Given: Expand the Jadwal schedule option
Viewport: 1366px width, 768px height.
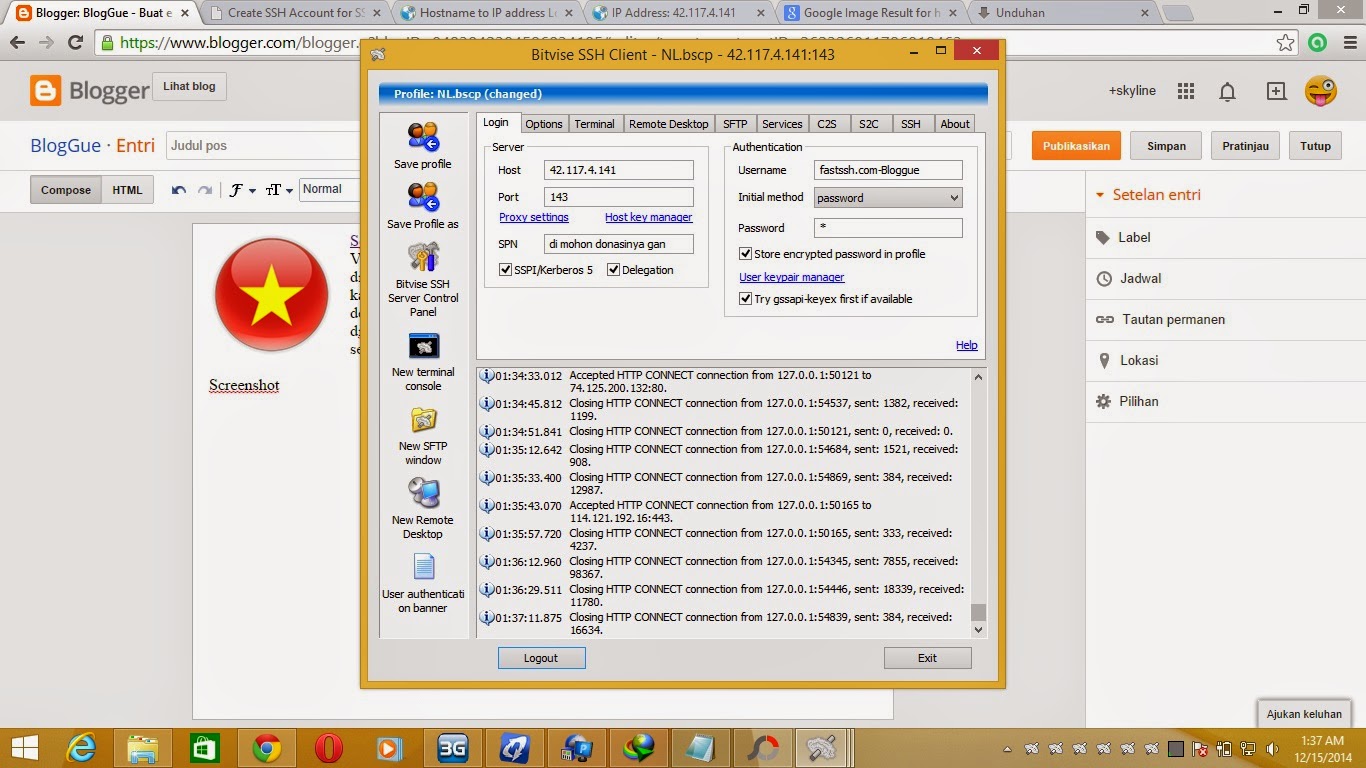Looking at the screenshot, I should click(x=1128, y=278).
